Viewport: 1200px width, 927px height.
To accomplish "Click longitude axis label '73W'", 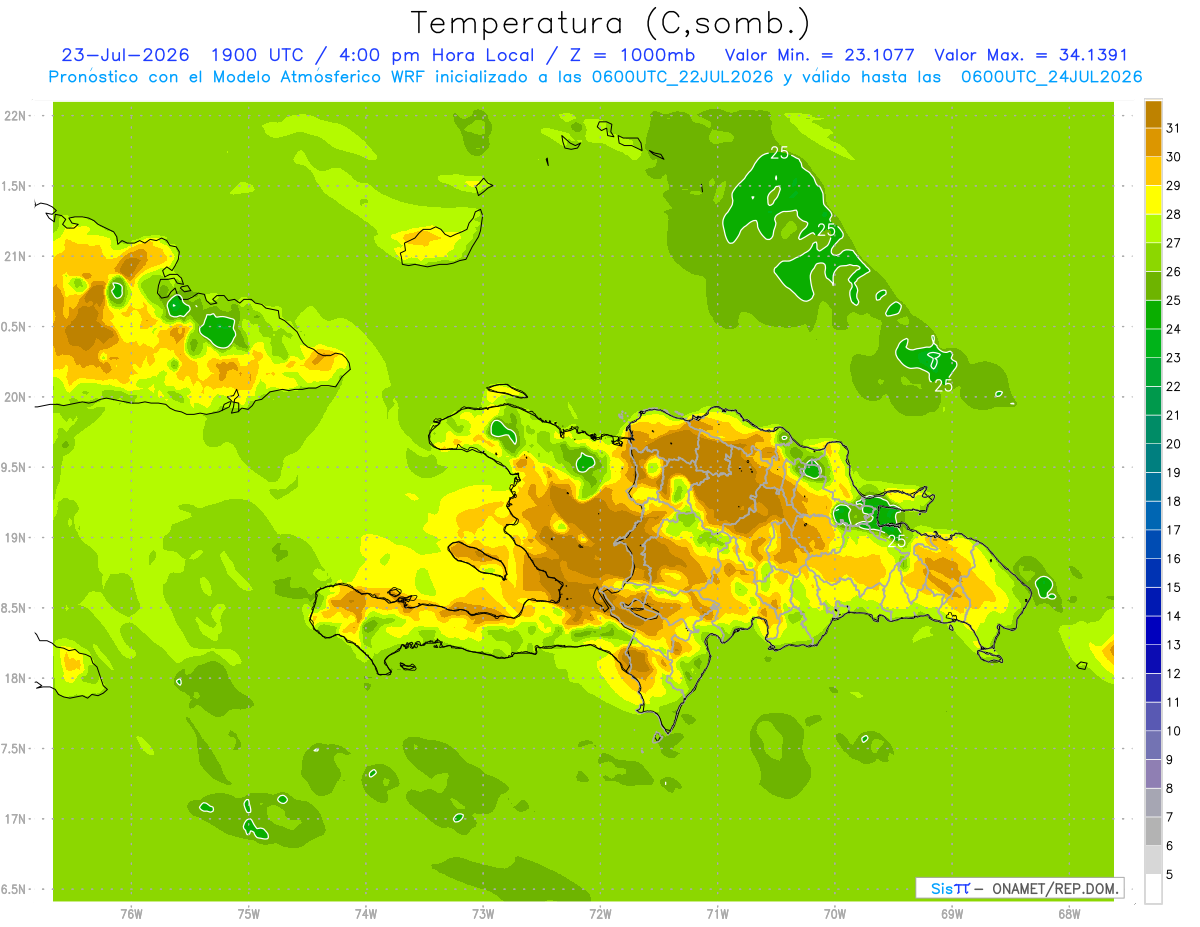I will 483,914.
